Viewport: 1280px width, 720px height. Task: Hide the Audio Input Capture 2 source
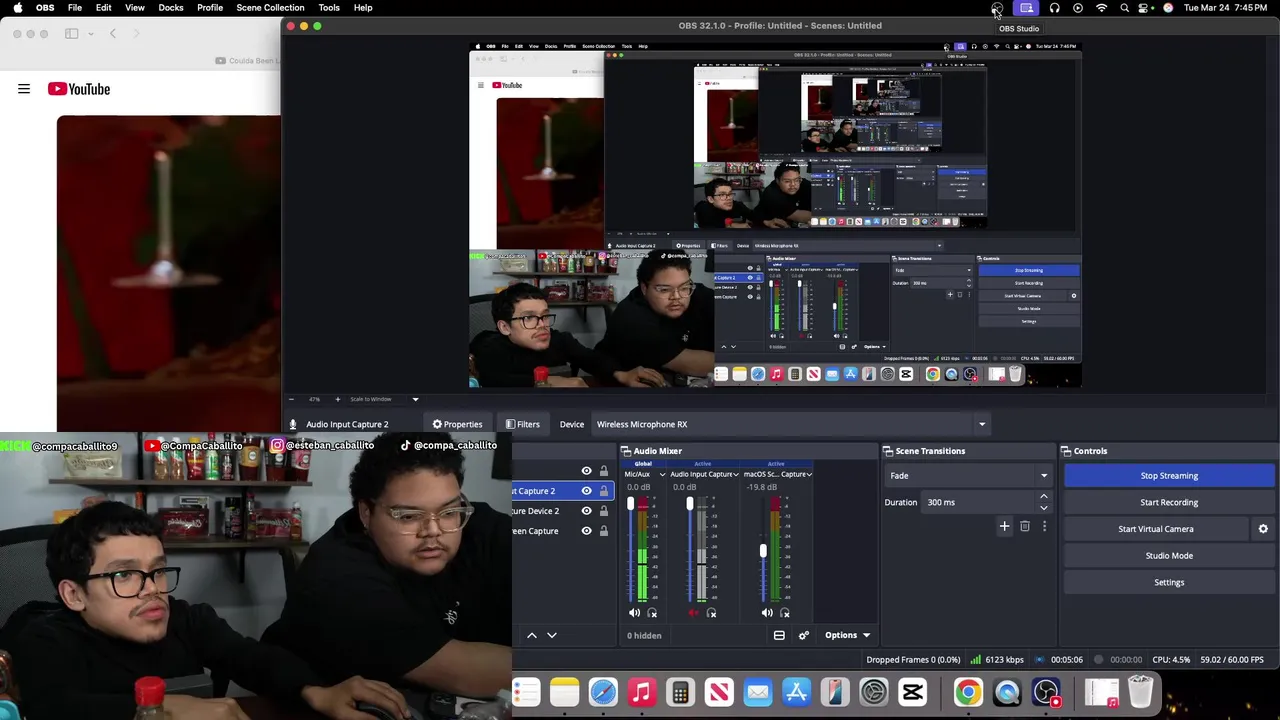pyautogui.click(x=586, y=491)
